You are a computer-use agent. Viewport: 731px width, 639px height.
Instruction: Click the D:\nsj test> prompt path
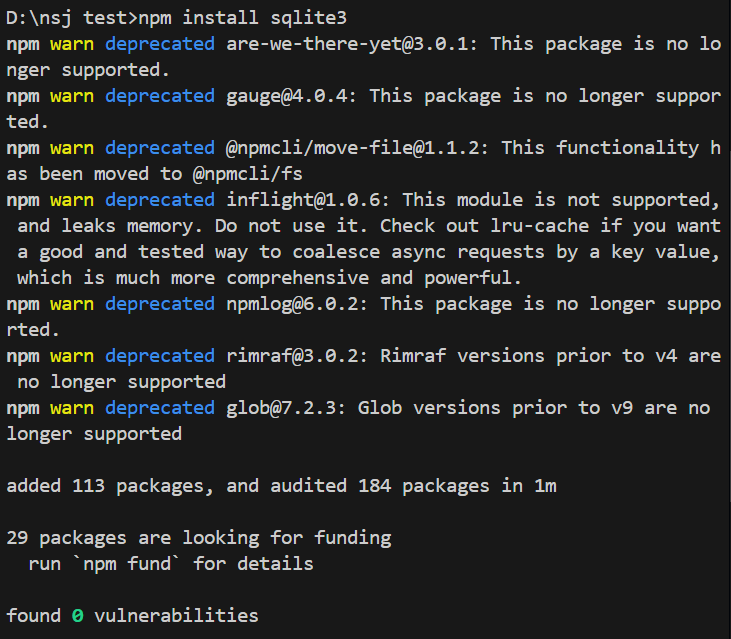point(71,18)
